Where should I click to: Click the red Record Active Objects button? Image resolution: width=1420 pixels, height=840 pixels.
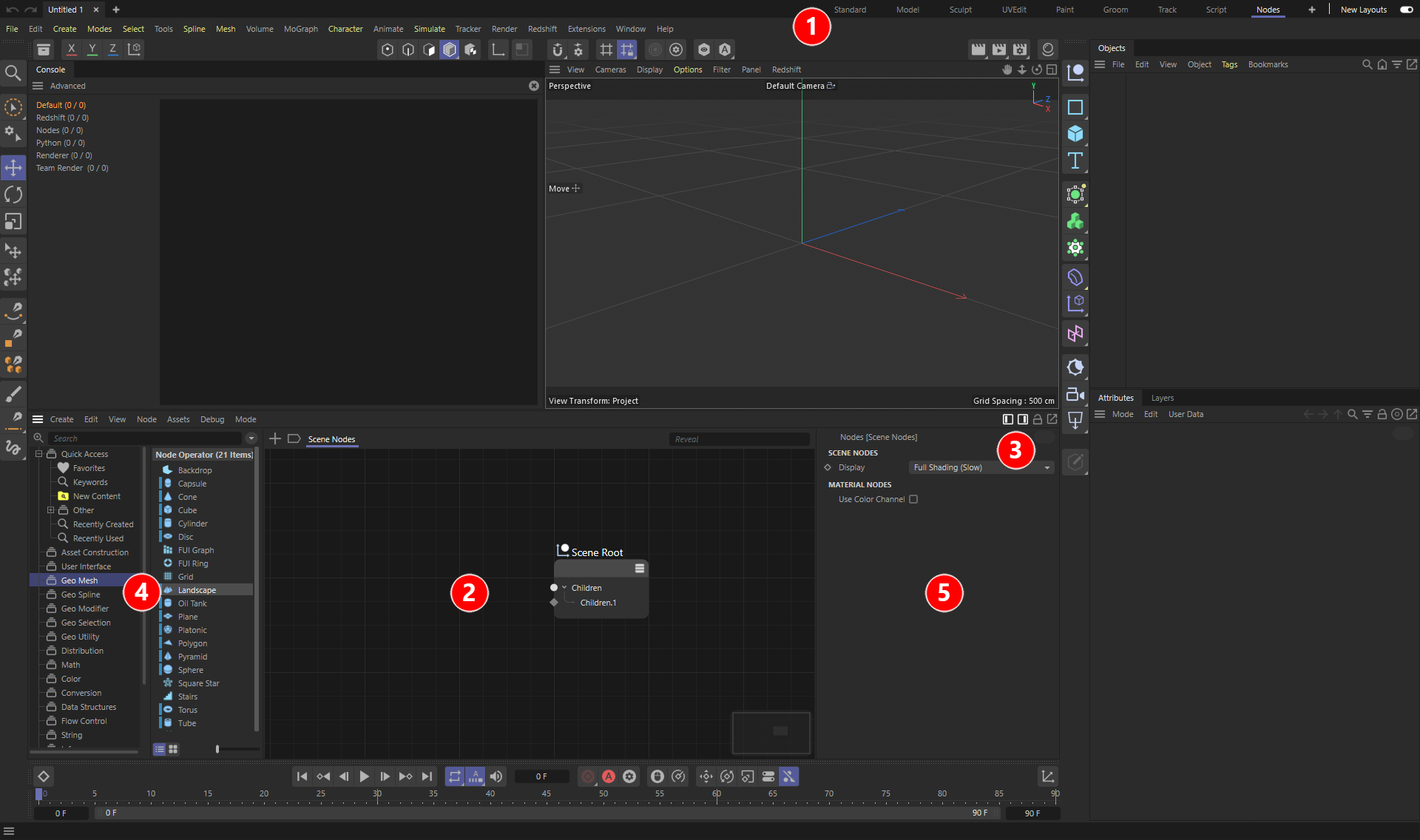point(588,776)
